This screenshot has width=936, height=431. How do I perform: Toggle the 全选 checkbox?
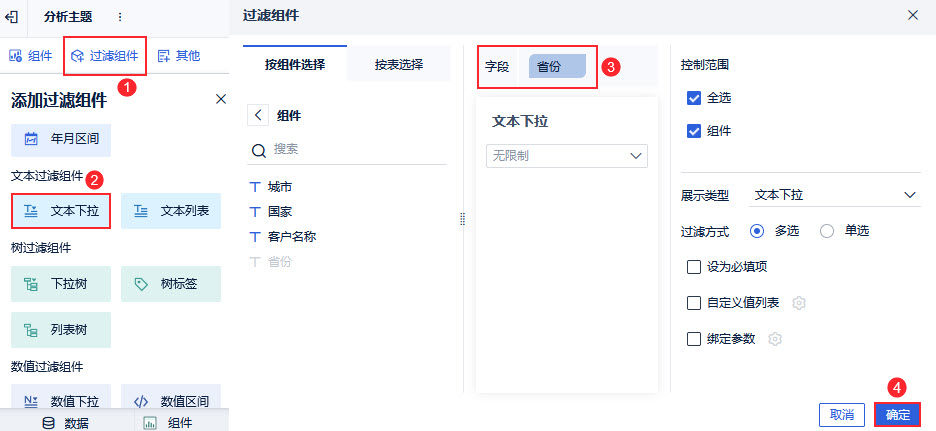click(694, 98)
